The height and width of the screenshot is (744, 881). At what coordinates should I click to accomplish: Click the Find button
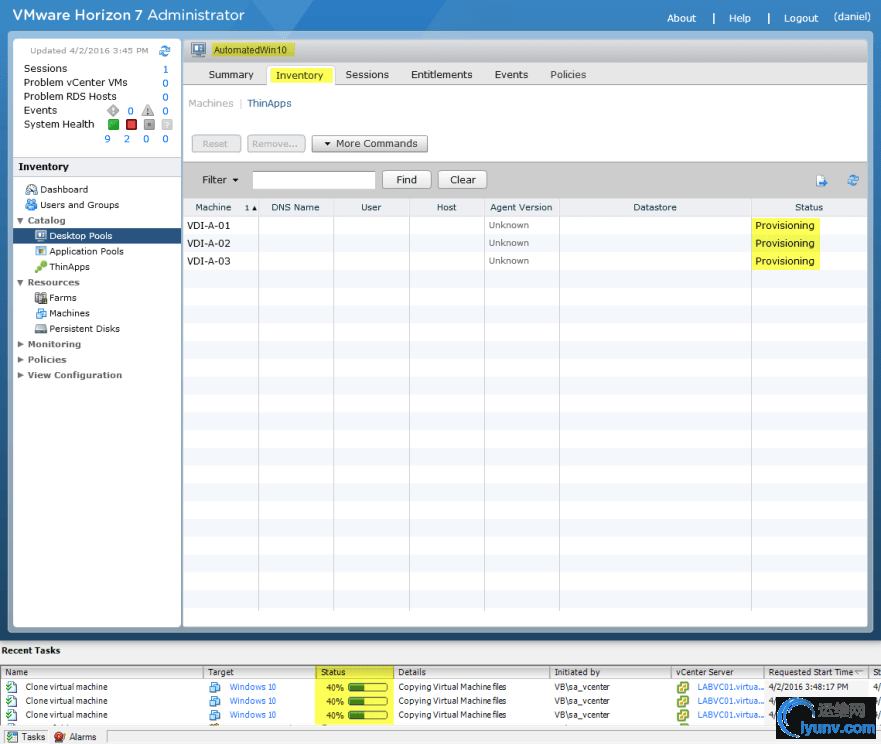[x=406, y=180]
